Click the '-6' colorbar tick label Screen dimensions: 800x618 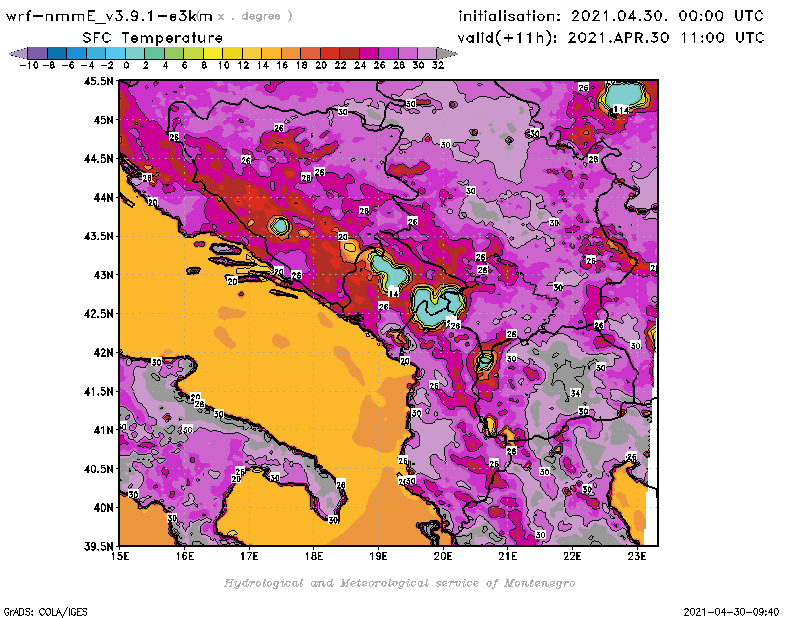pos(67,65)
